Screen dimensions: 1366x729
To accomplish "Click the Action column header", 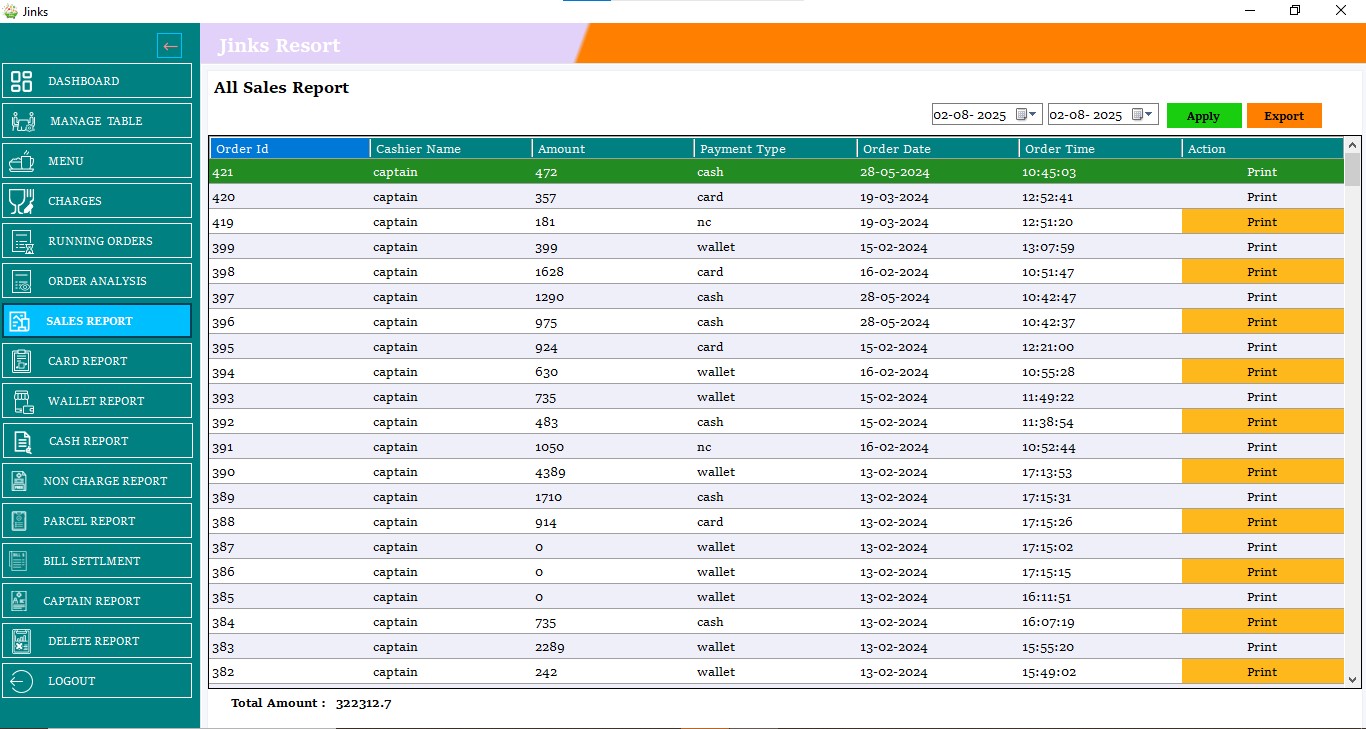I will click(1262, 149).
